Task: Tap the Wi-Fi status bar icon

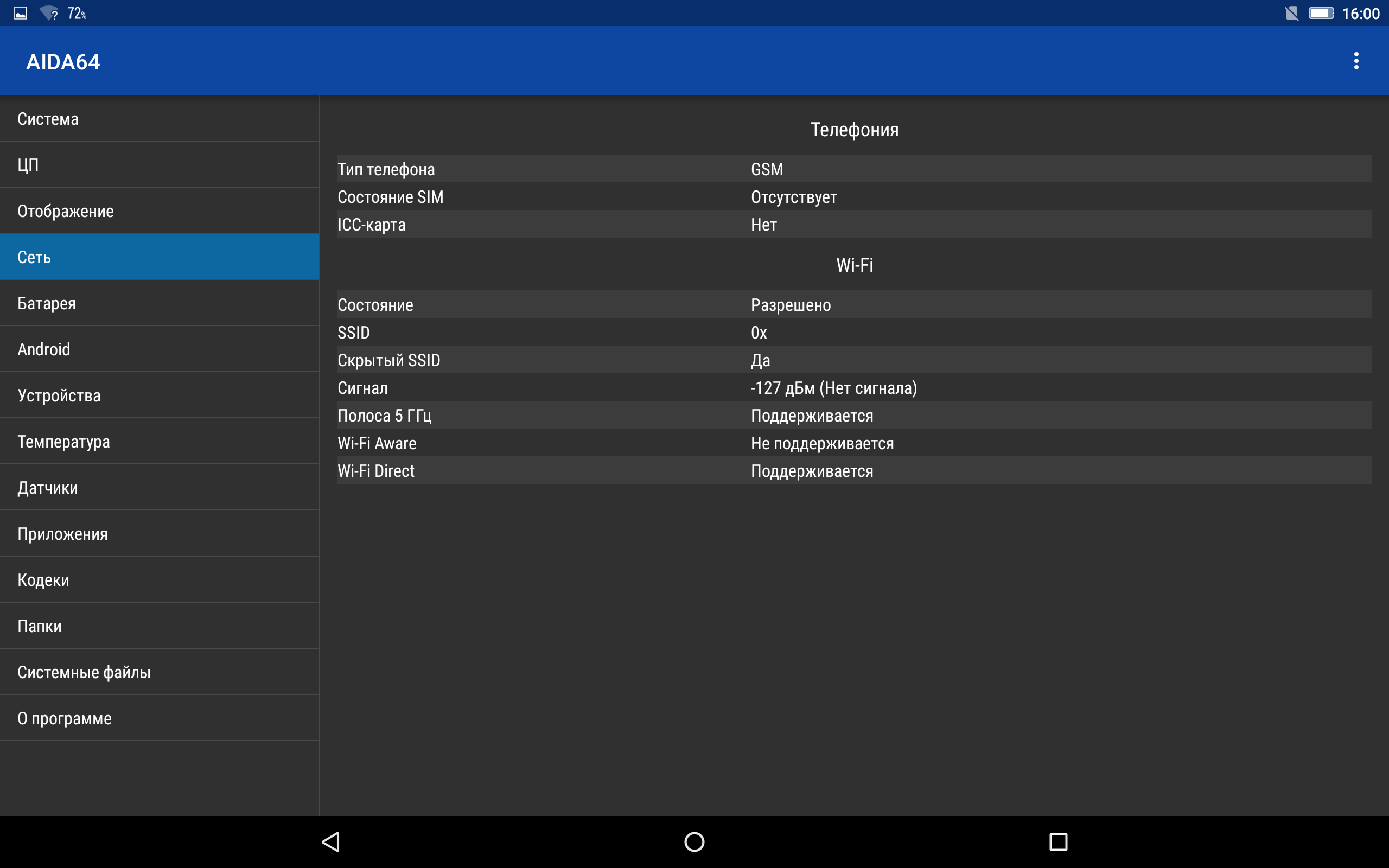Action: pyautogui.click(x=49, y=12)
